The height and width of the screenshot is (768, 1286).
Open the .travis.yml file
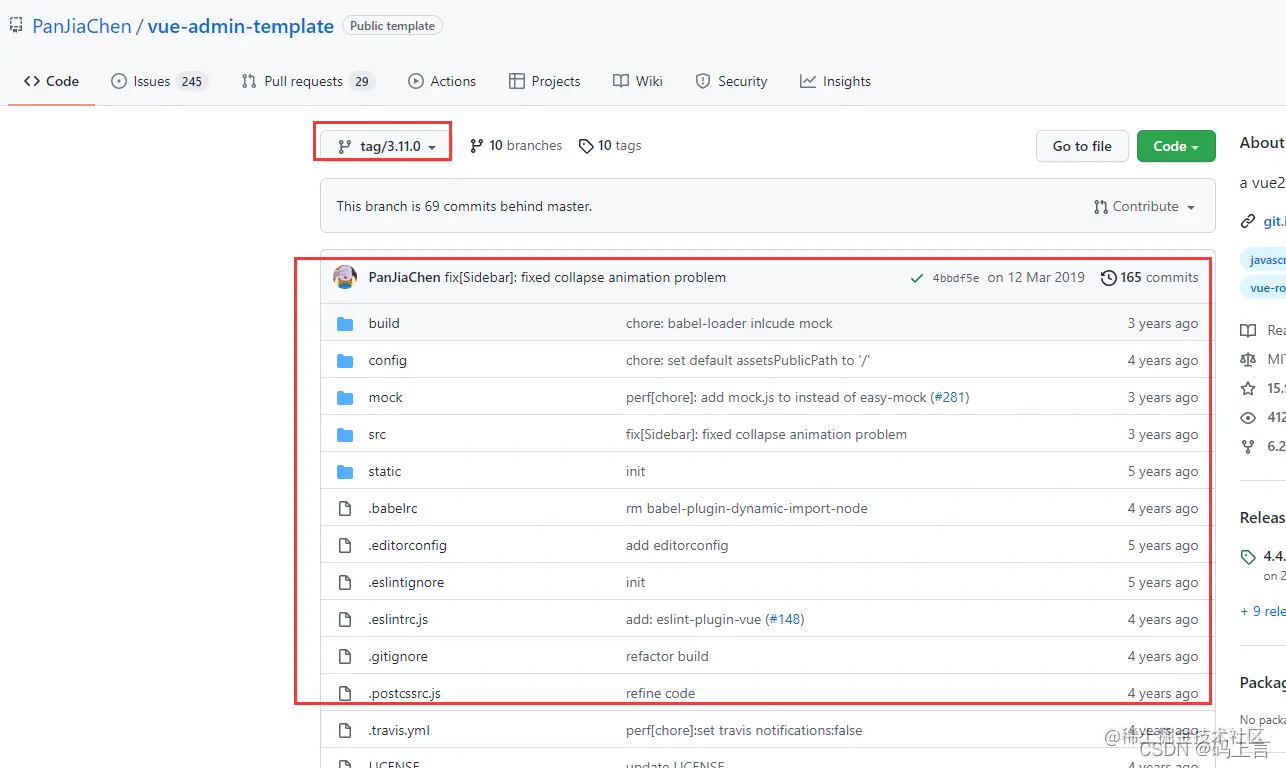point(399,730)
